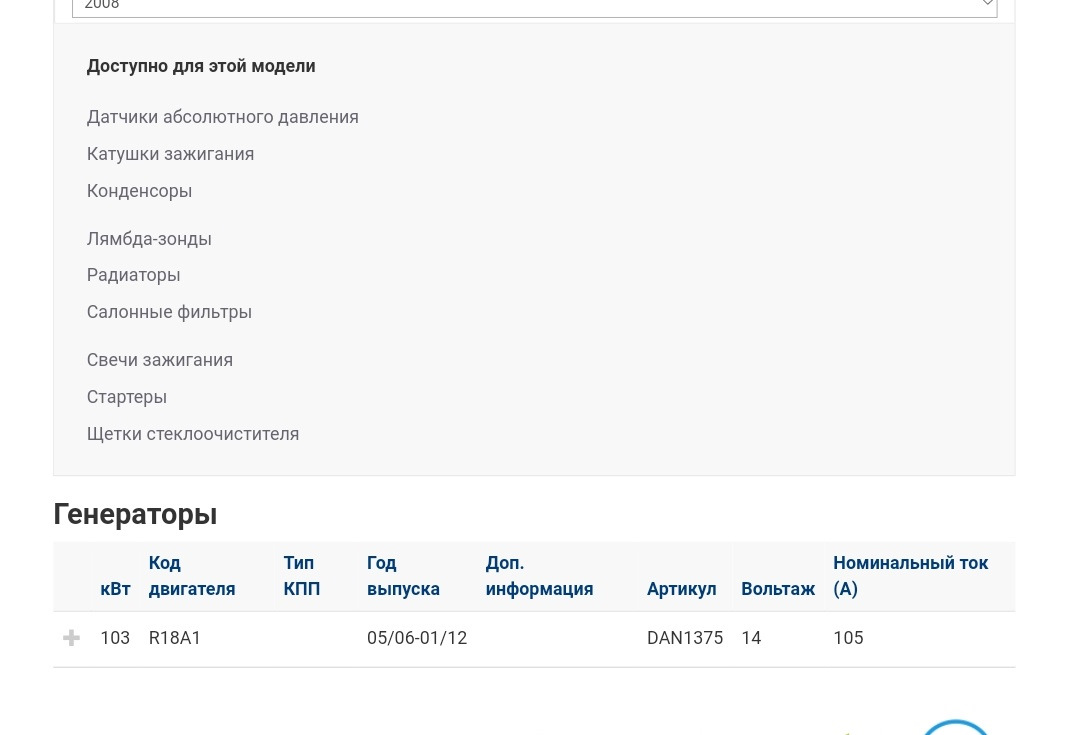1080x735 pixels.
Task: Click the Вольтаж column header
Action: click(778, 589)
